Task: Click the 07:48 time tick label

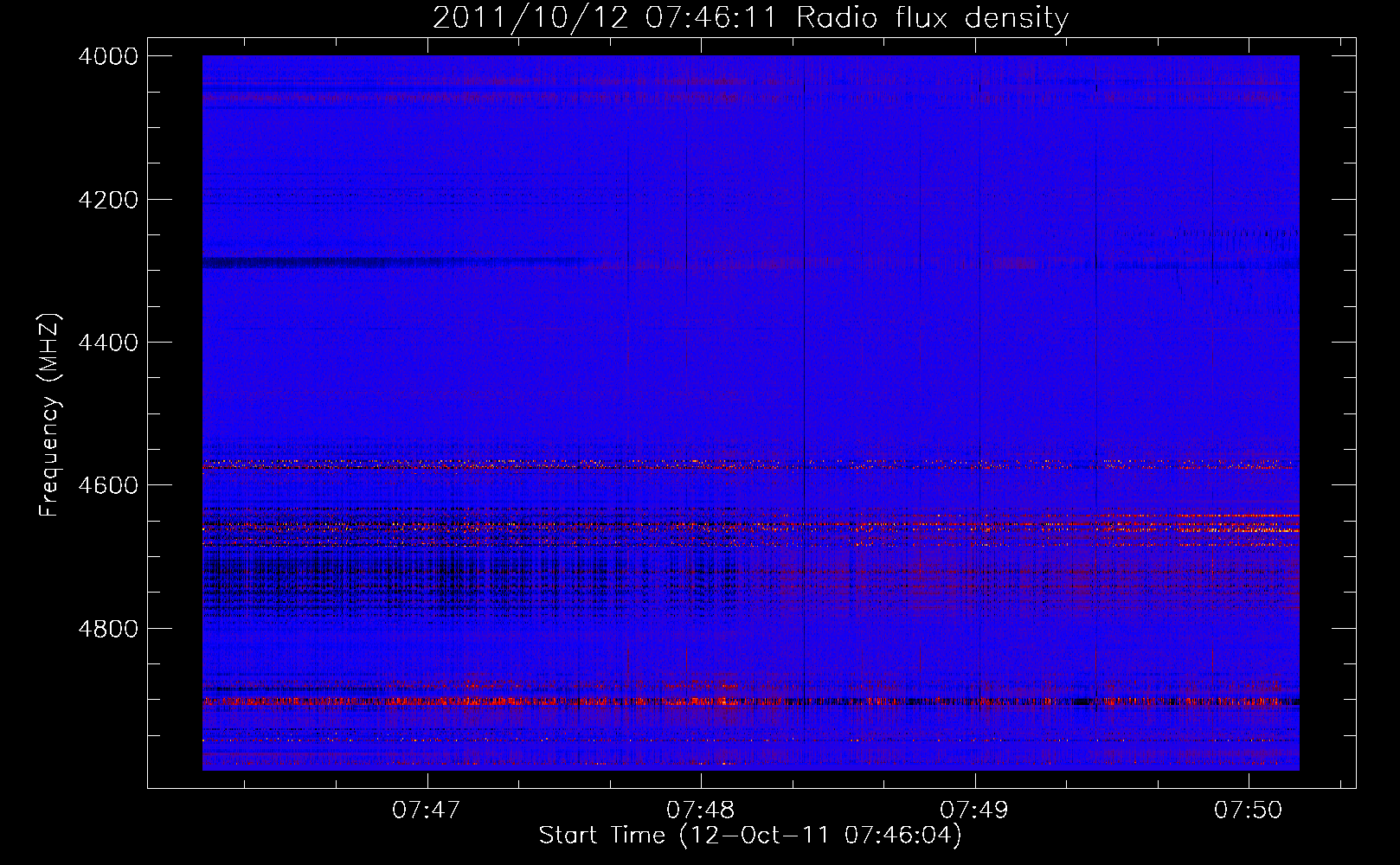Action: tap(700, 811)
